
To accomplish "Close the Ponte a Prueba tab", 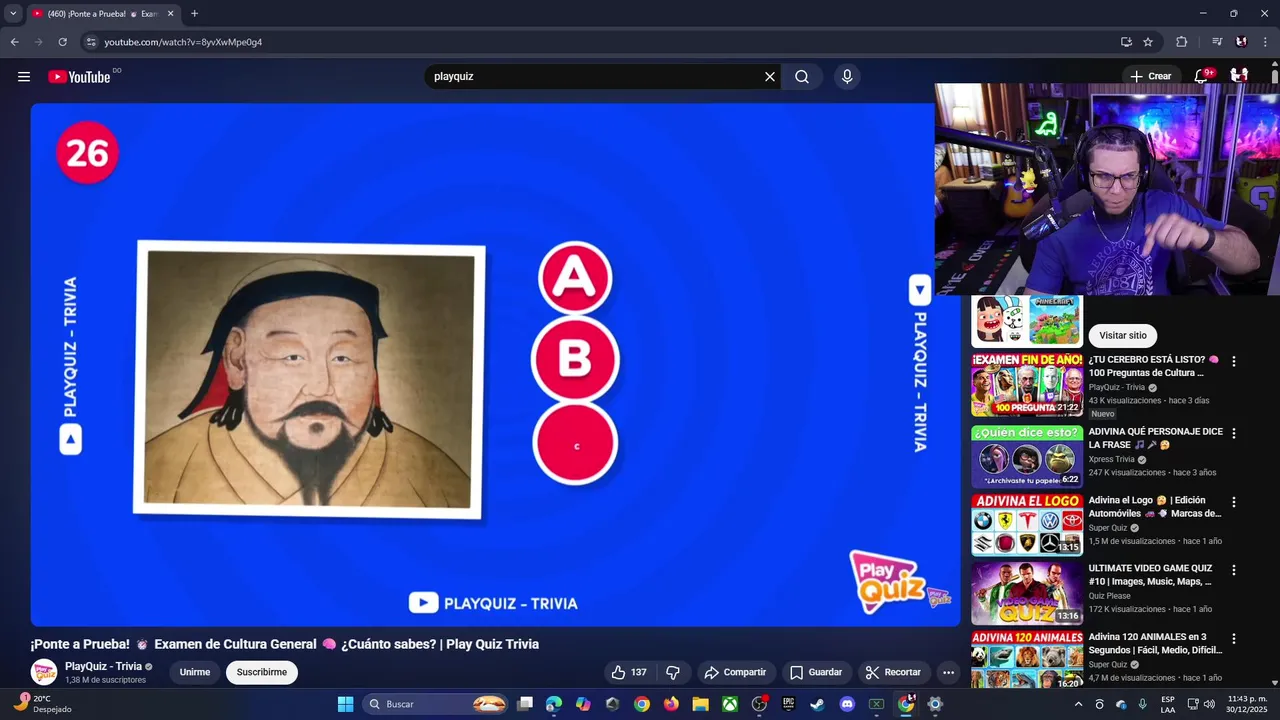I will click(x=170, y=14).
